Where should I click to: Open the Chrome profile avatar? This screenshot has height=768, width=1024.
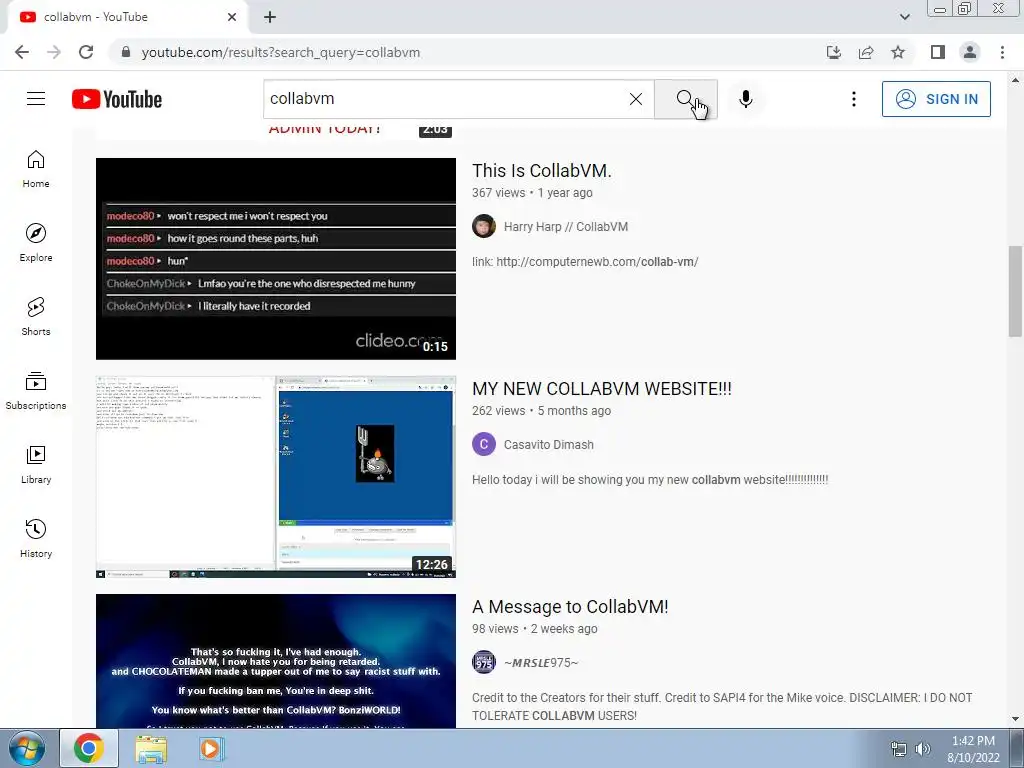coord(970,52)
